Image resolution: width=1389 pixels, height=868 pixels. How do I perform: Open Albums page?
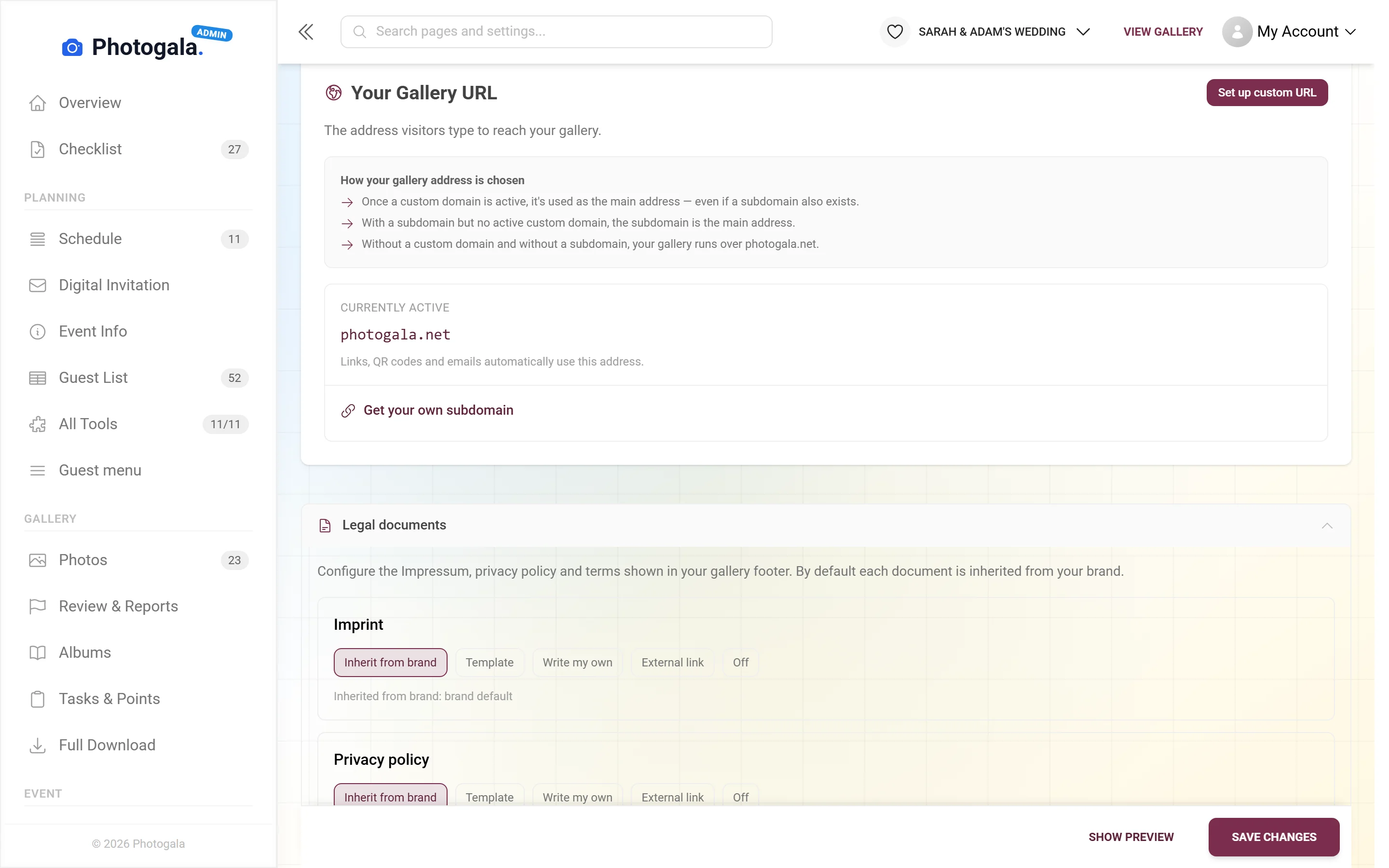pyautogui.click(x=138, y=653)
